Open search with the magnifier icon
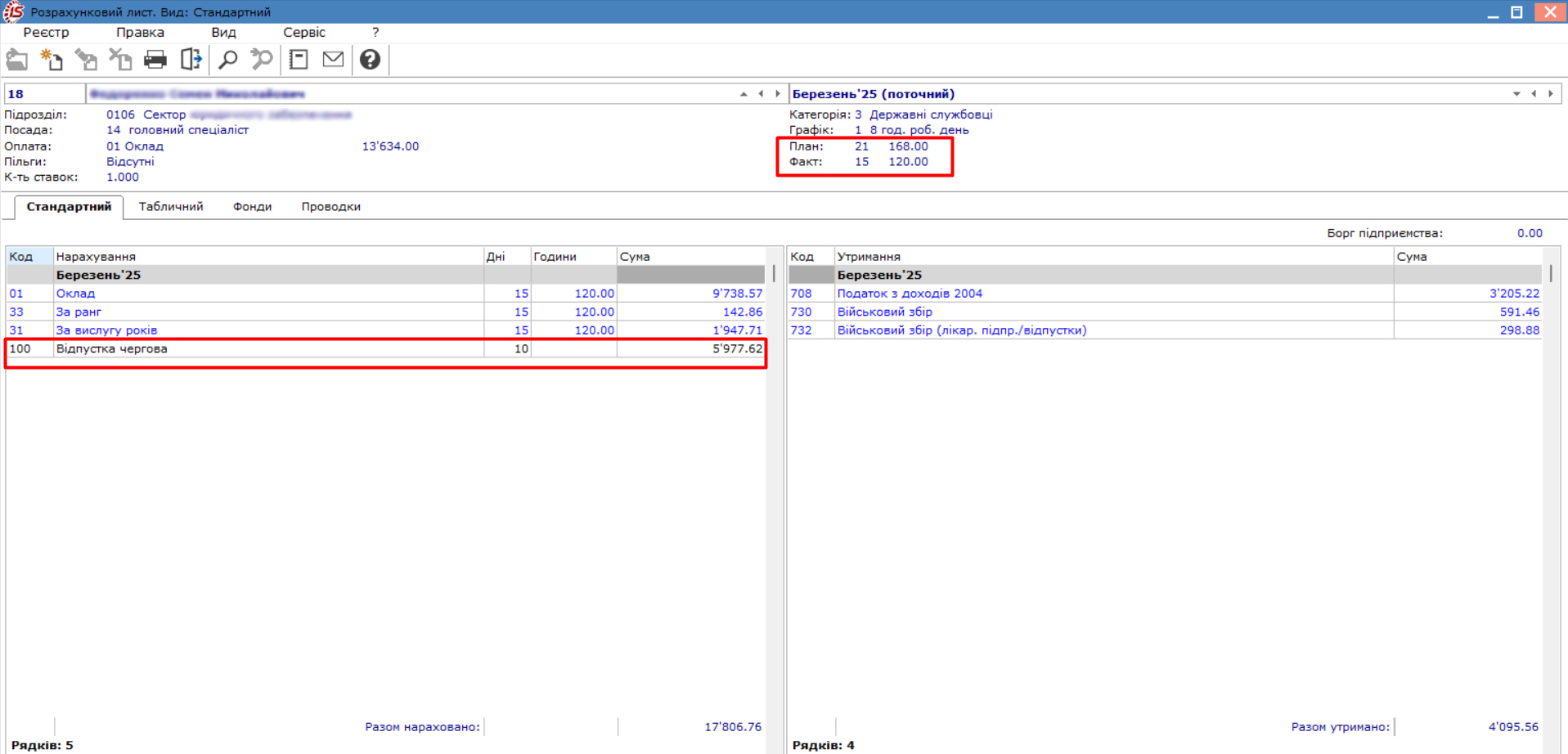The width and height of the screenshot is (1568, 754). 228,60
